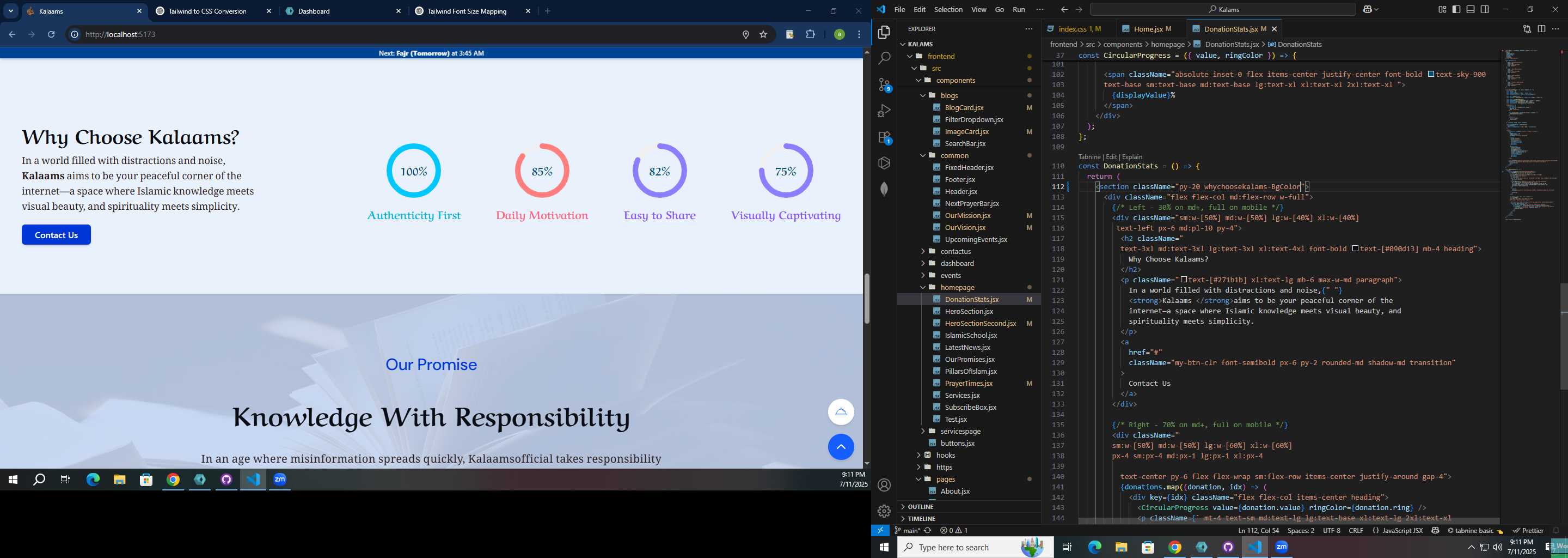Click the Contact Us button on webpage

(x=56, y=235)
